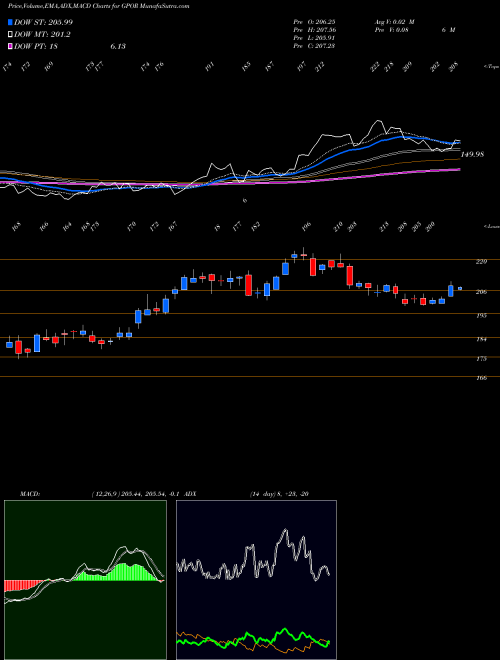Click the 191 top label above the EMA chart
Image resolution: width=500 pixels, height=660 pixels.
210,67
